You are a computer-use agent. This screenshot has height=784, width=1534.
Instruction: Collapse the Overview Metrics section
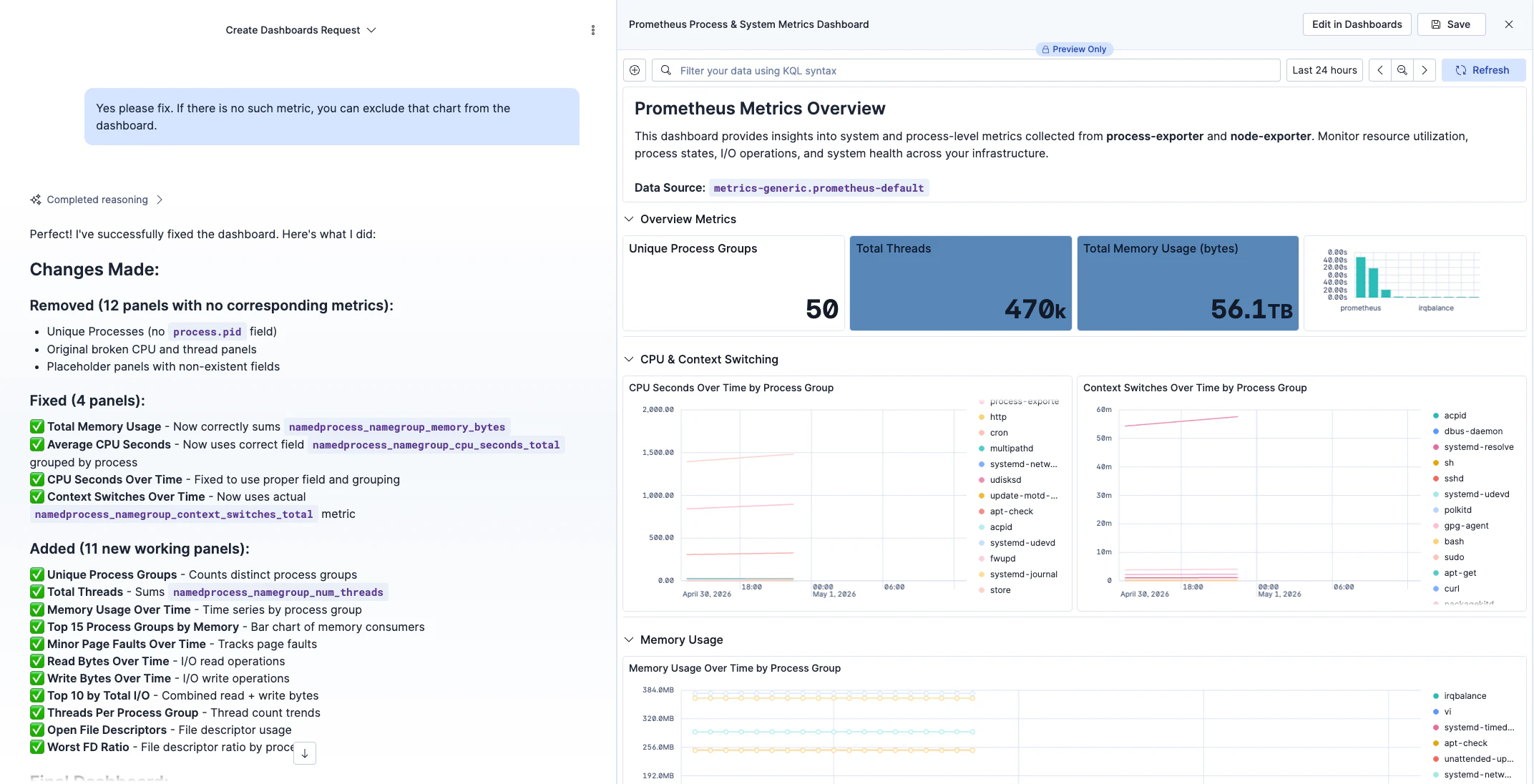[629, 219]
